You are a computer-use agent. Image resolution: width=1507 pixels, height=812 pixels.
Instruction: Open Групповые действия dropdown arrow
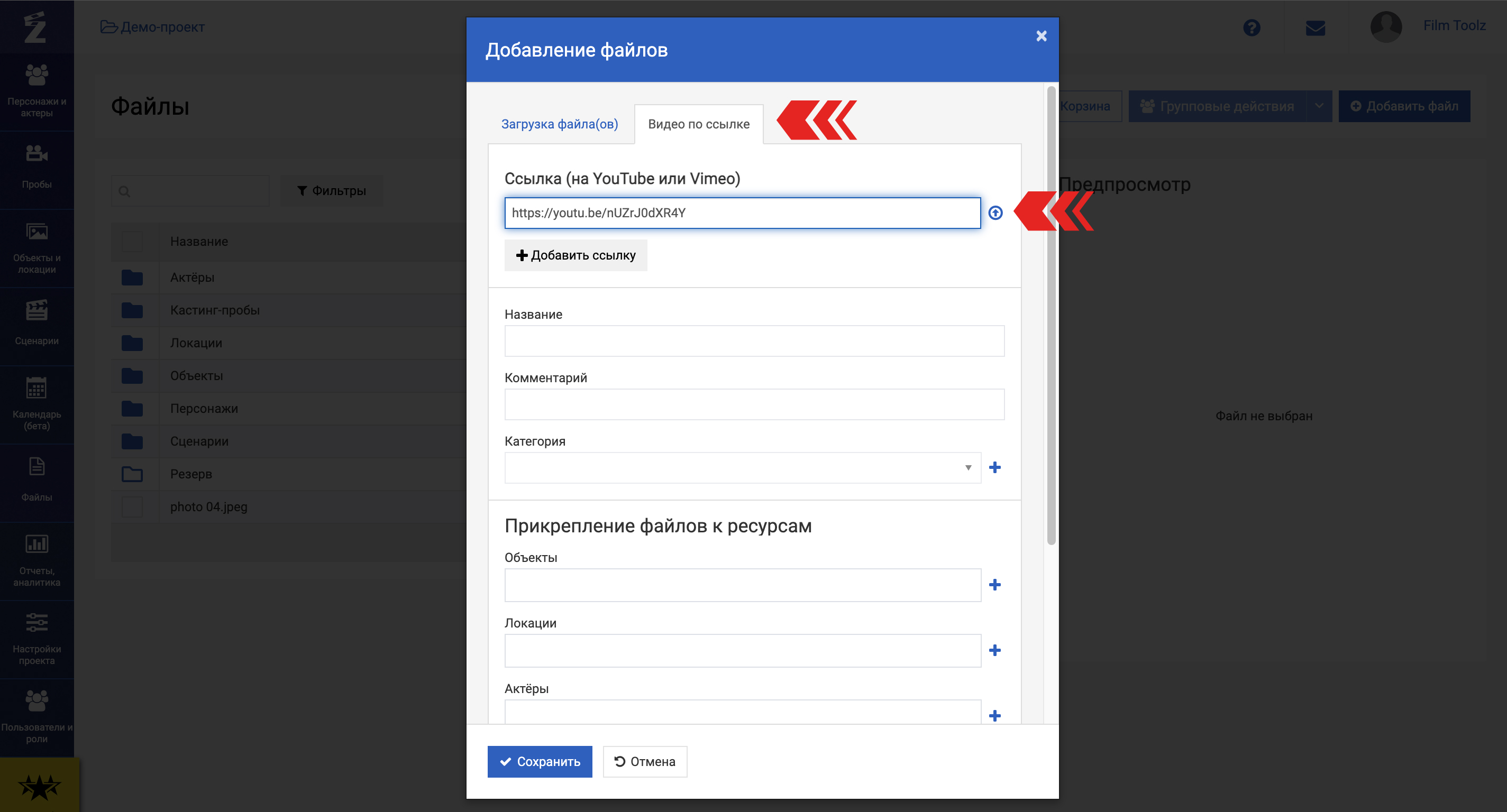click(x=1319, y=106)
